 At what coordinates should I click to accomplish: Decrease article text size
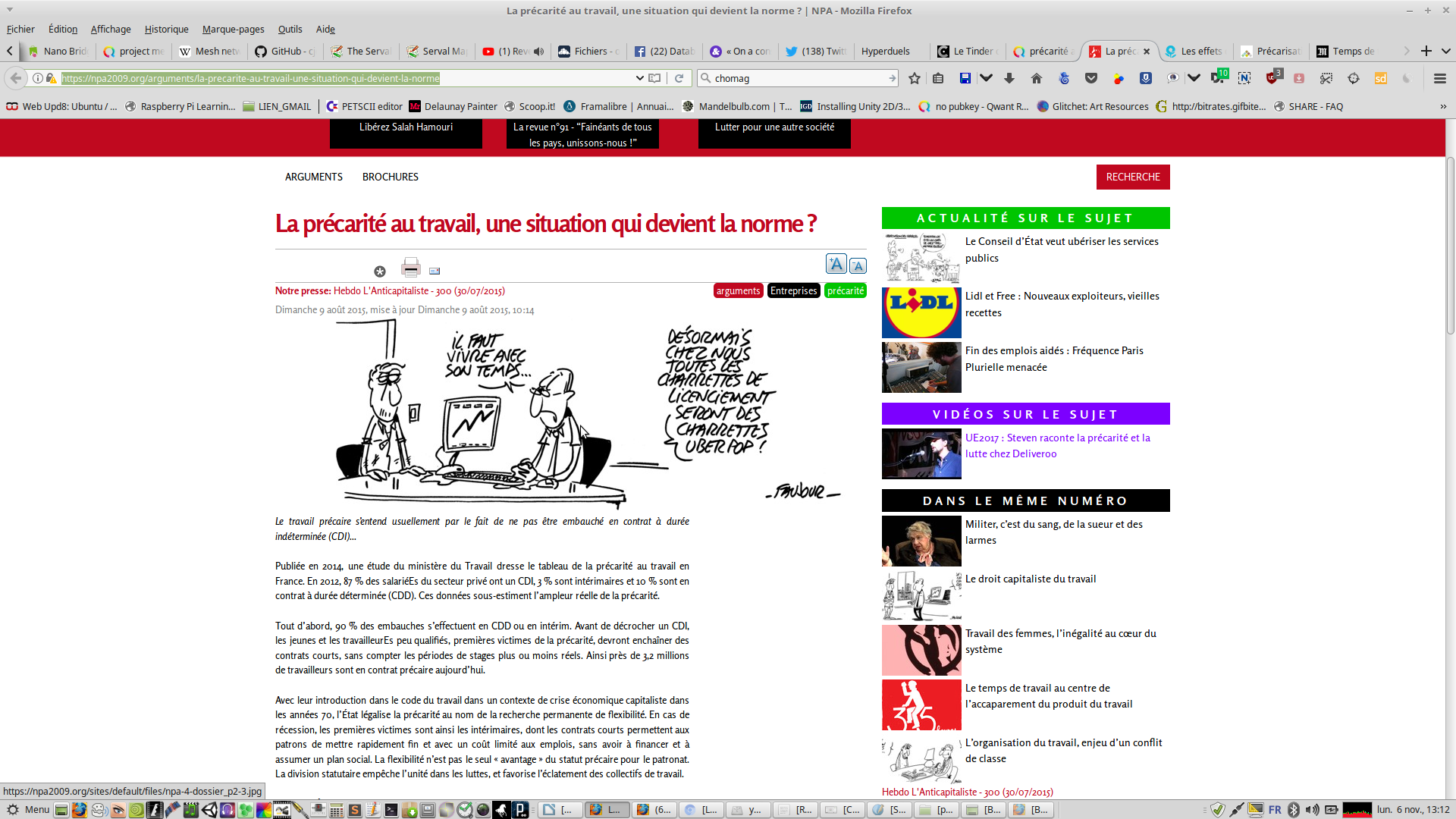tap(858, 265)
